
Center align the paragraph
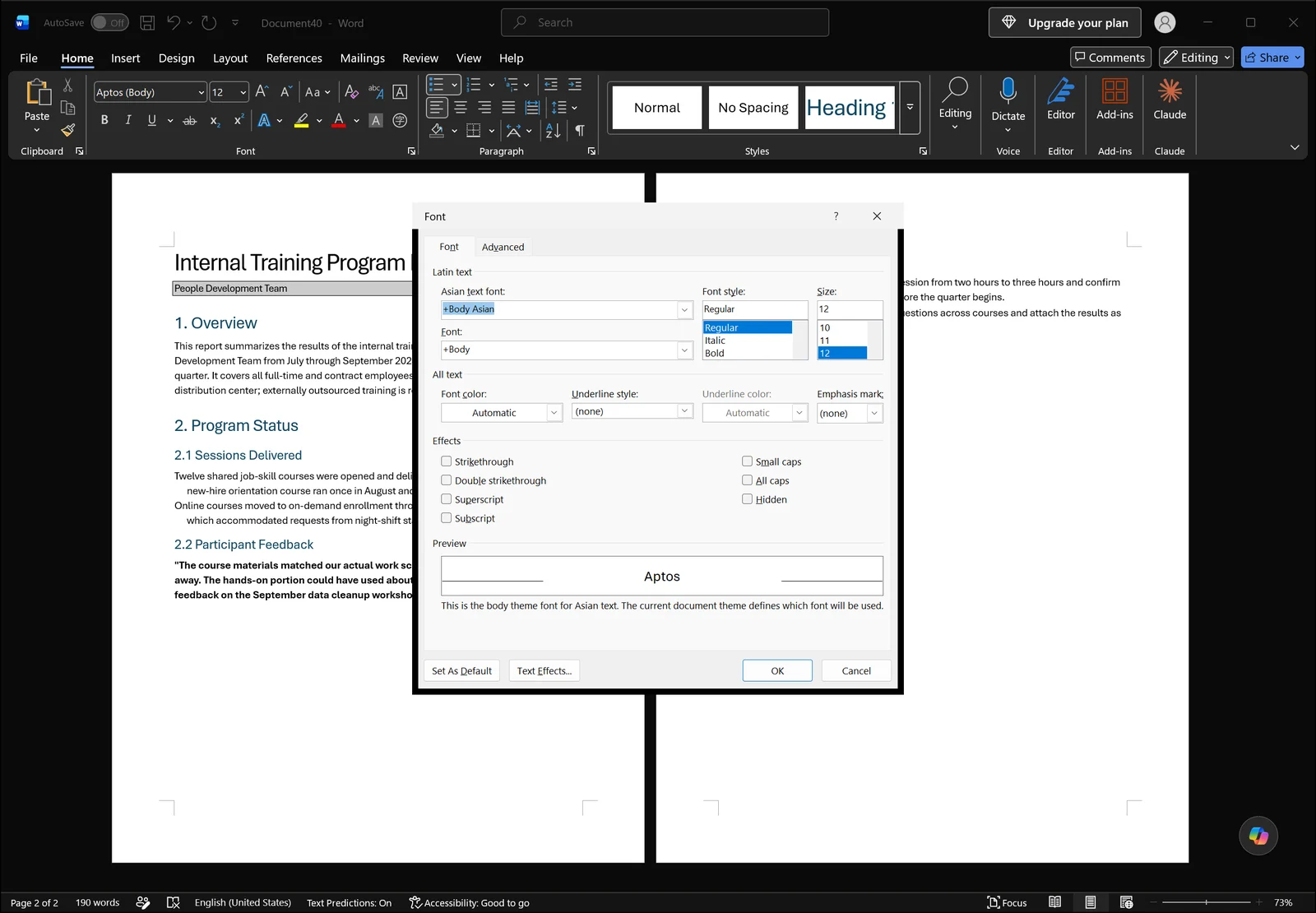461,108
